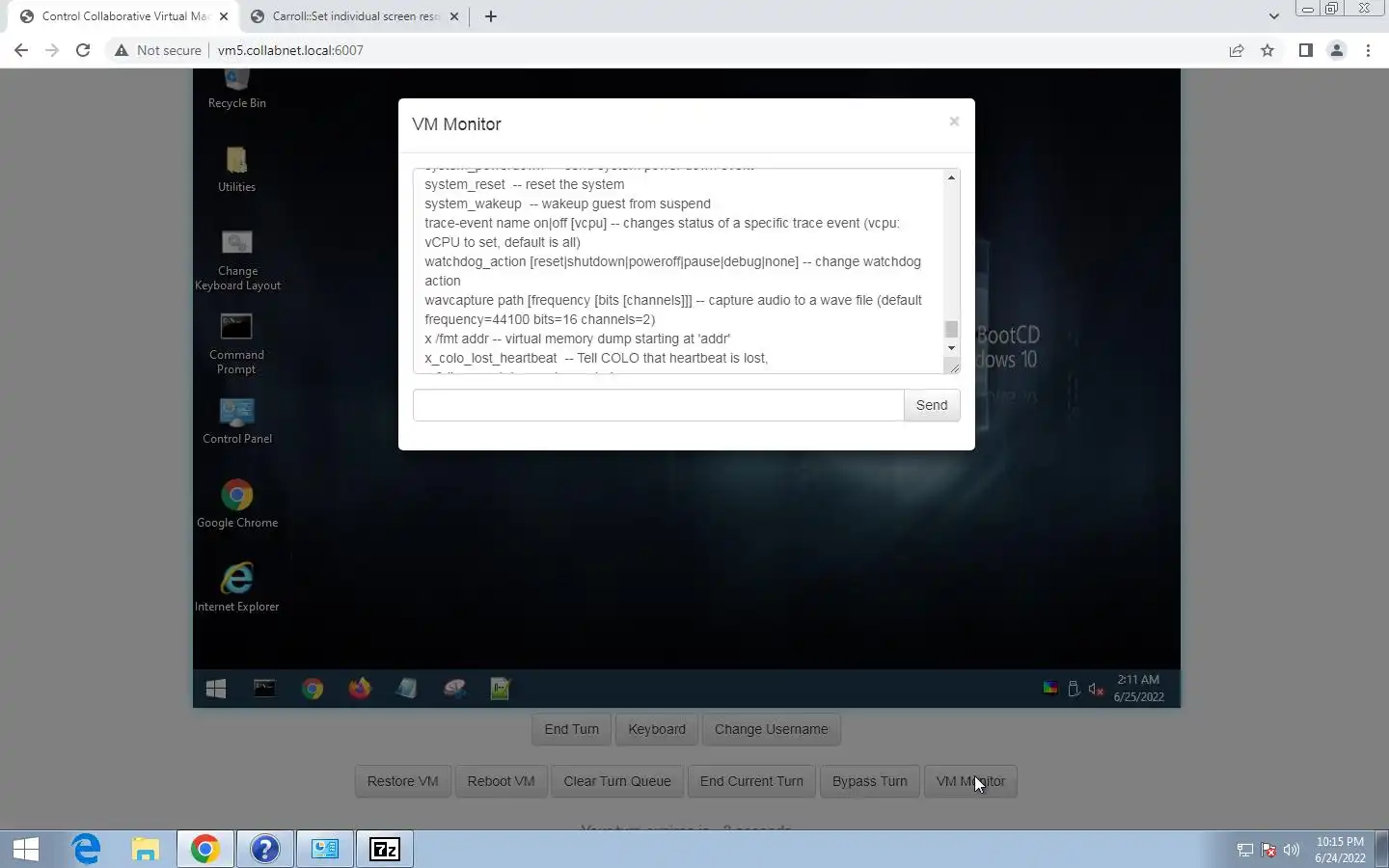This screenshot has width=1389, height=868.
Task: Toggle the browser side panel icon
Action: pyautogui.click(x=1305, y=50)
